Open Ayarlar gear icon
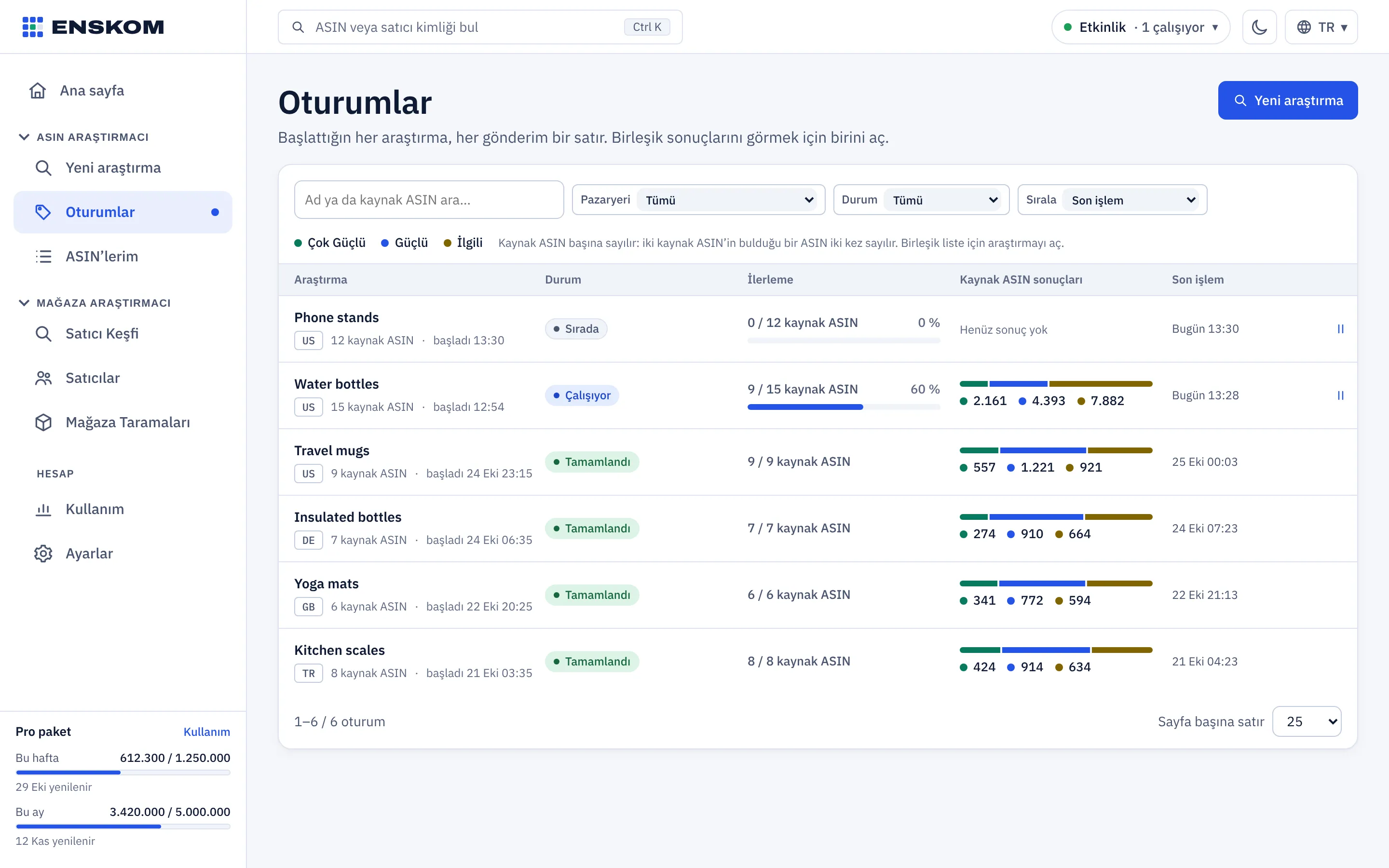 coord(43,554)
